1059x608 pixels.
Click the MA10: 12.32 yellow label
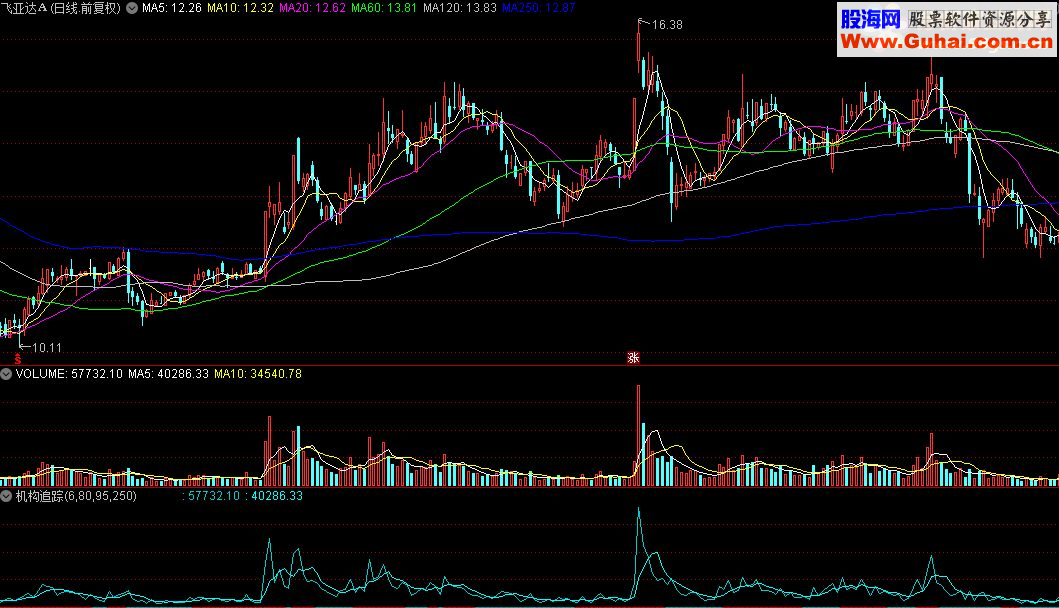(x=240, y=8)
